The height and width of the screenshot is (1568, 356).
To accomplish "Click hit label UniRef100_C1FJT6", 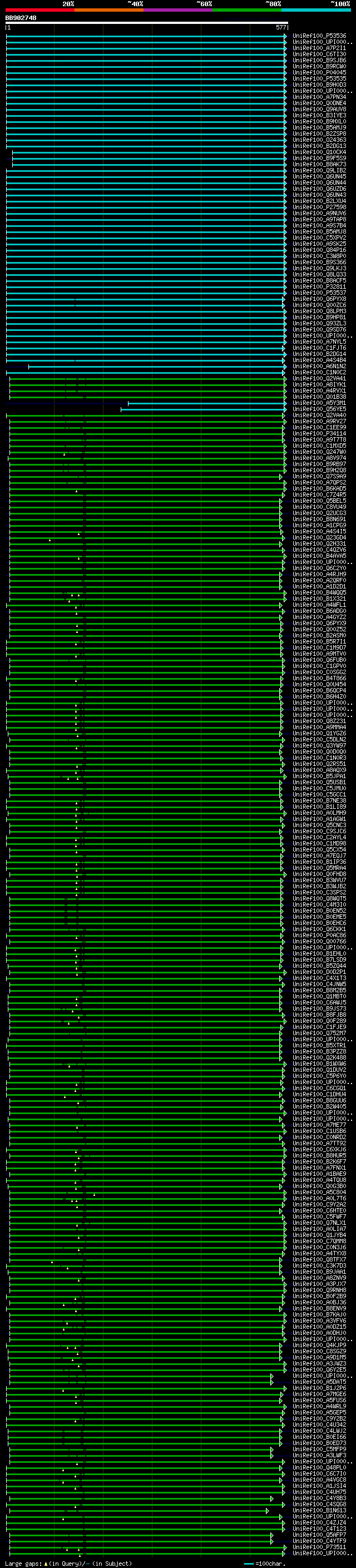I will pos(319,348).
